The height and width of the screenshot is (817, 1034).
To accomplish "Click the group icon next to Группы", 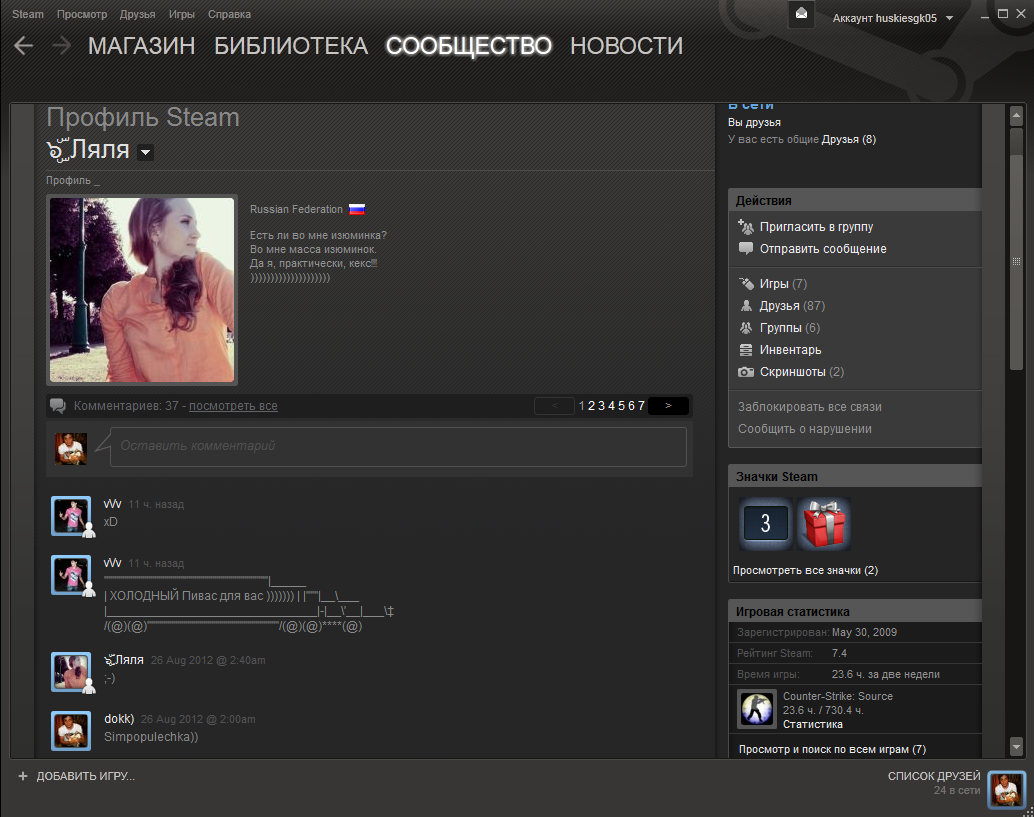I will (x=746, y=328).
